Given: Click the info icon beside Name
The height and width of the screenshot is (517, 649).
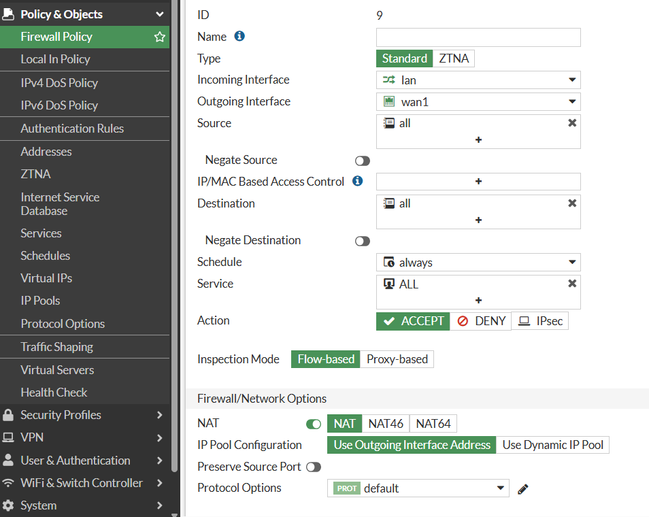Looking at the screenshot, I should (240, 37).
